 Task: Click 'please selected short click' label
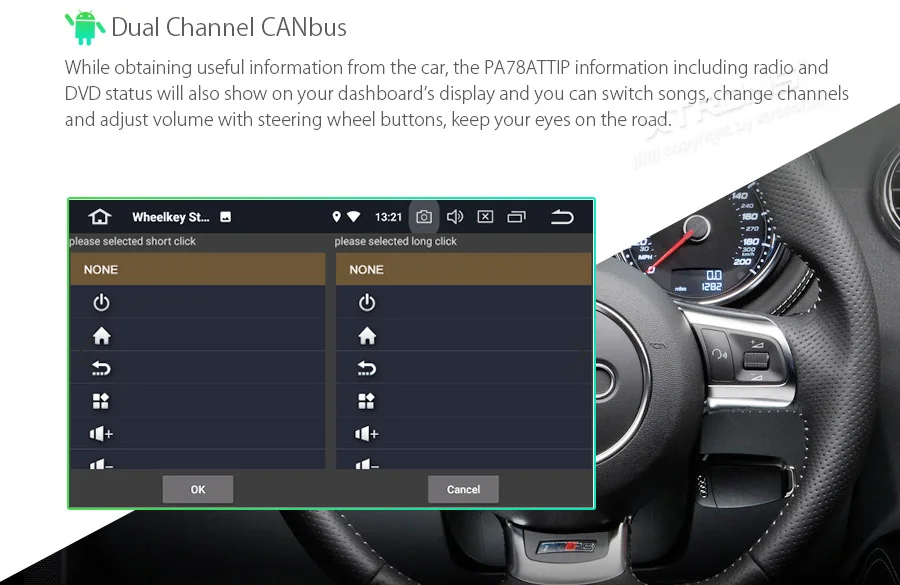133,241
